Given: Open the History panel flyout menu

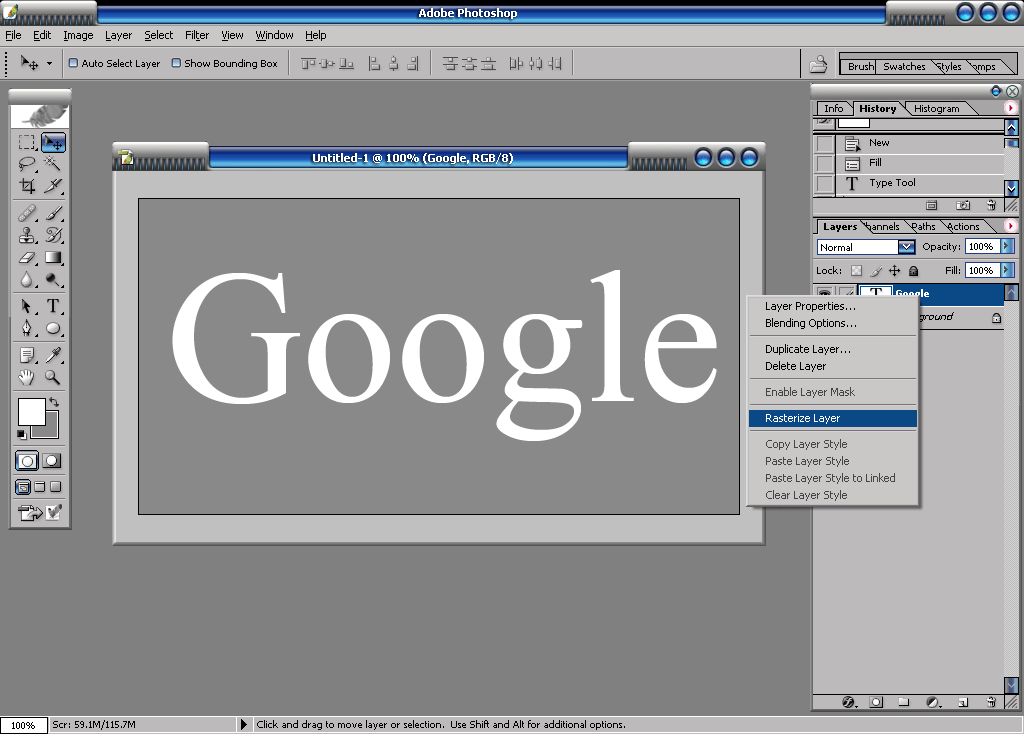Looking at the screenshot, I should pos(1010,108).
